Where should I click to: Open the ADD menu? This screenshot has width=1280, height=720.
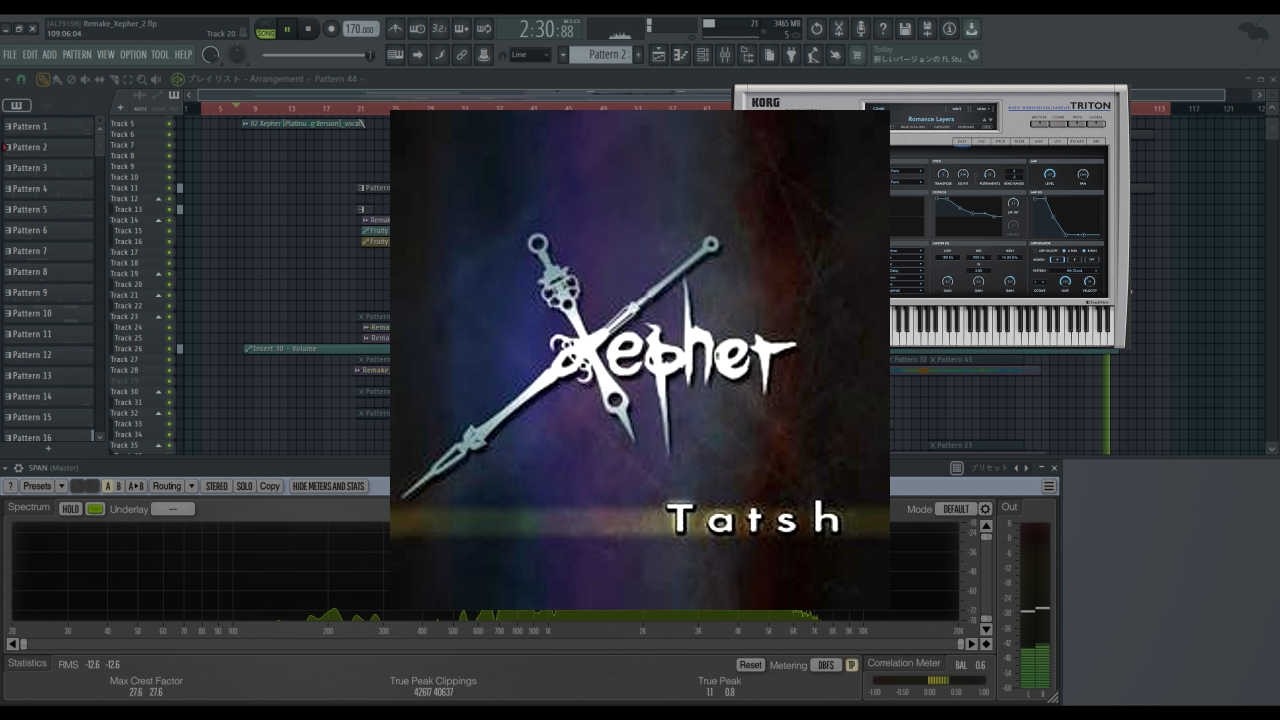coord(49,55)
